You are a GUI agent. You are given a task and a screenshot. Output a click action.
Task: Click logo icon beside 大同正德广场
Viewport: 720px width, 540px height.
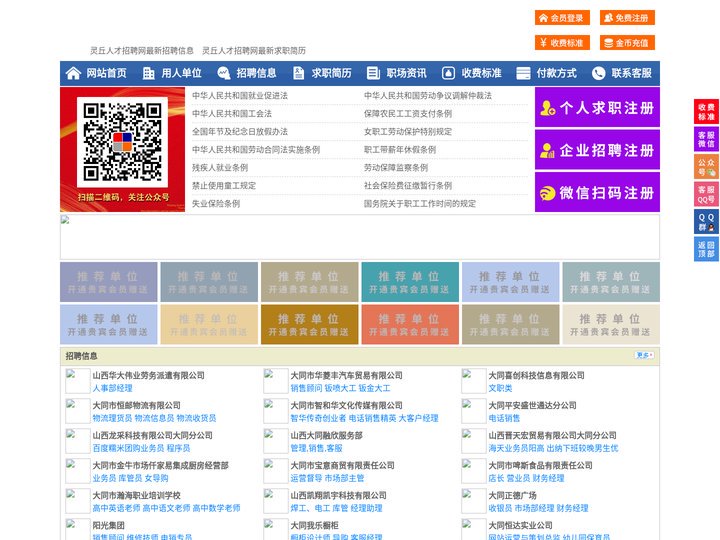(473, 501)
